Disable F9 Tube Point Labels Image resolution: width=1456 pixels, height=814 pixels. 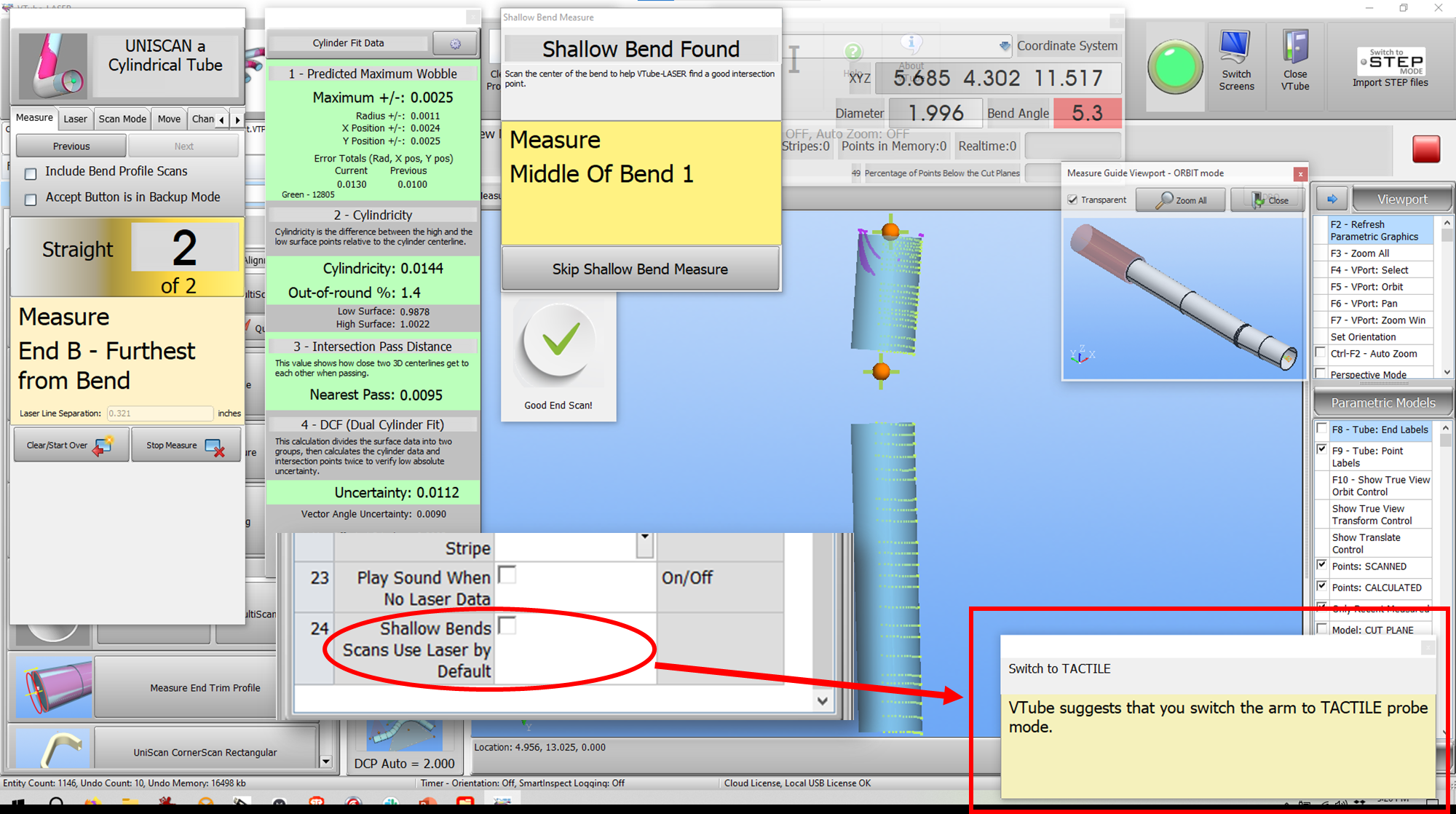(1322, 449)
